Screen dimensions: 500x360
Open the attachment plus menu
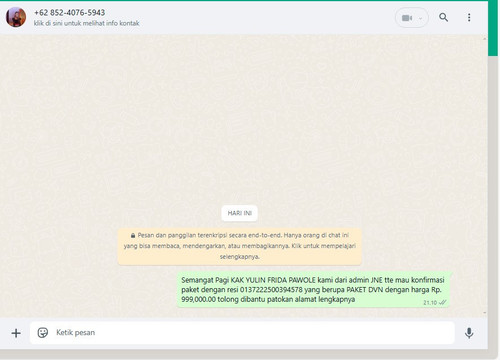pos(16,333)
